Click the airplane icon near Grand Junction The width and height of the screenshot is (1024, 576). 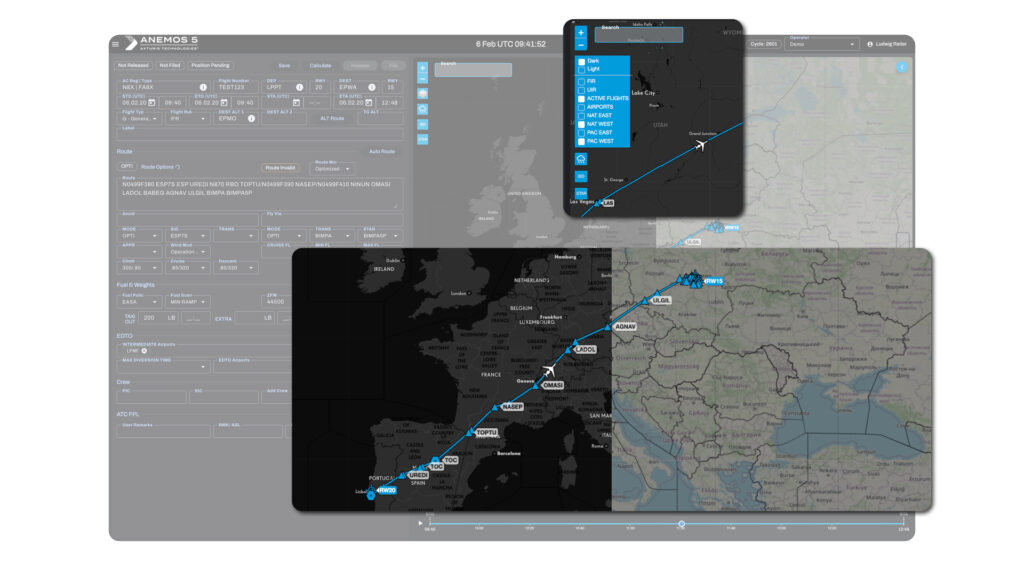point(700,146)
